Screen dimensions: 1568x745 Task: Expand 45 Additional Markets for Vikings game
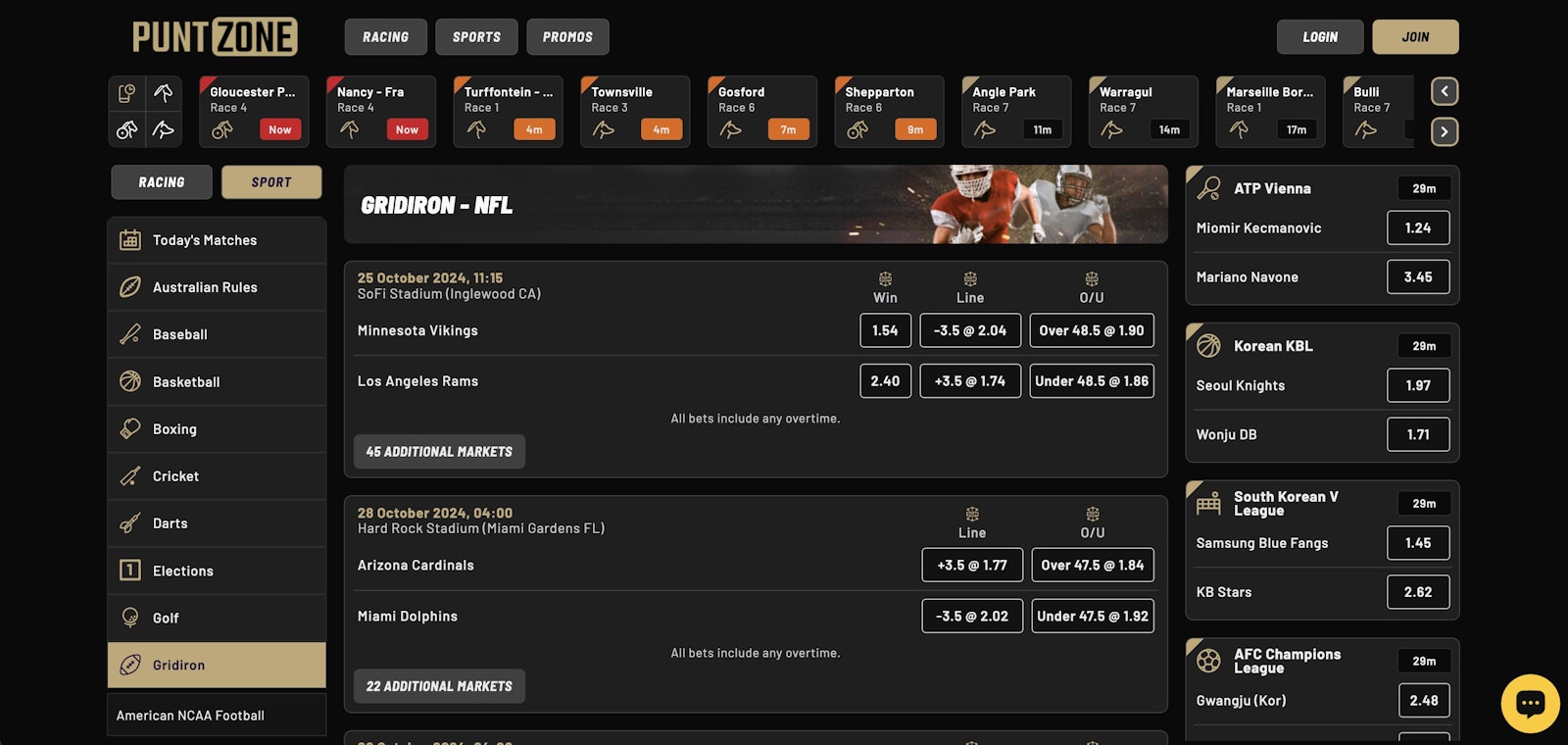tap(439, 452)
